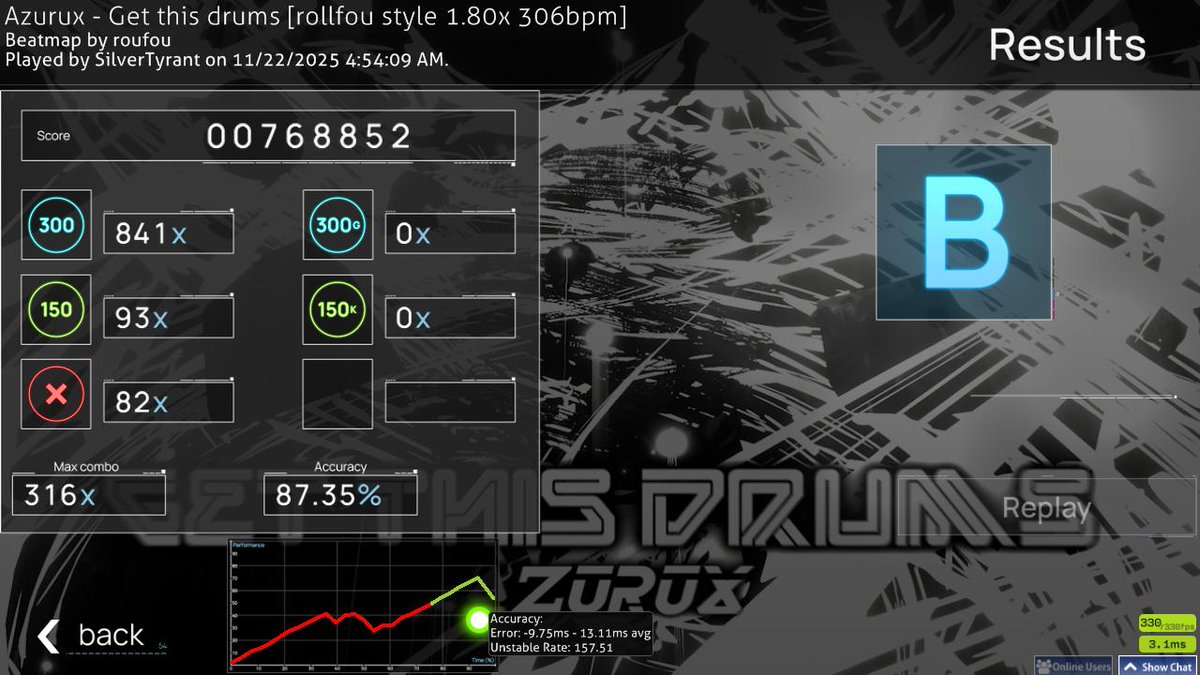Screen dimensions: 1200x675
Task: Click the 82x miss count
Action: point(141,402)
